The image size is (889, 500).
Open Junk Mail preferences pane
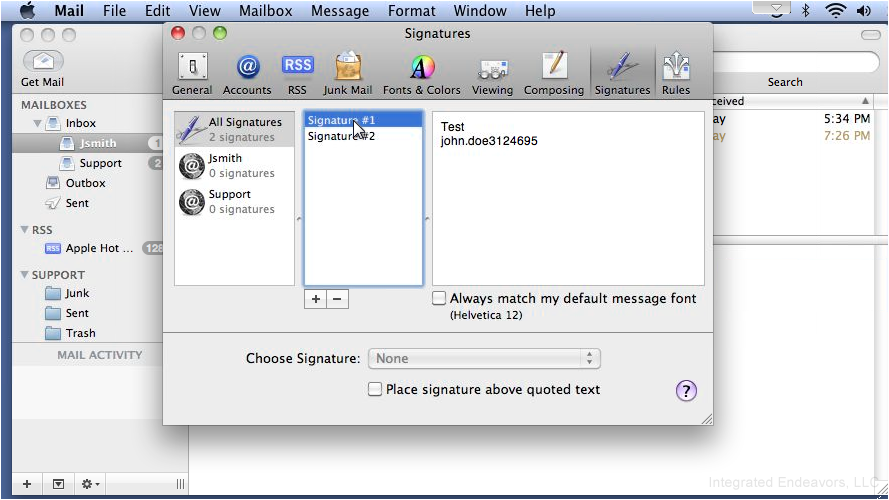point(348,74)
